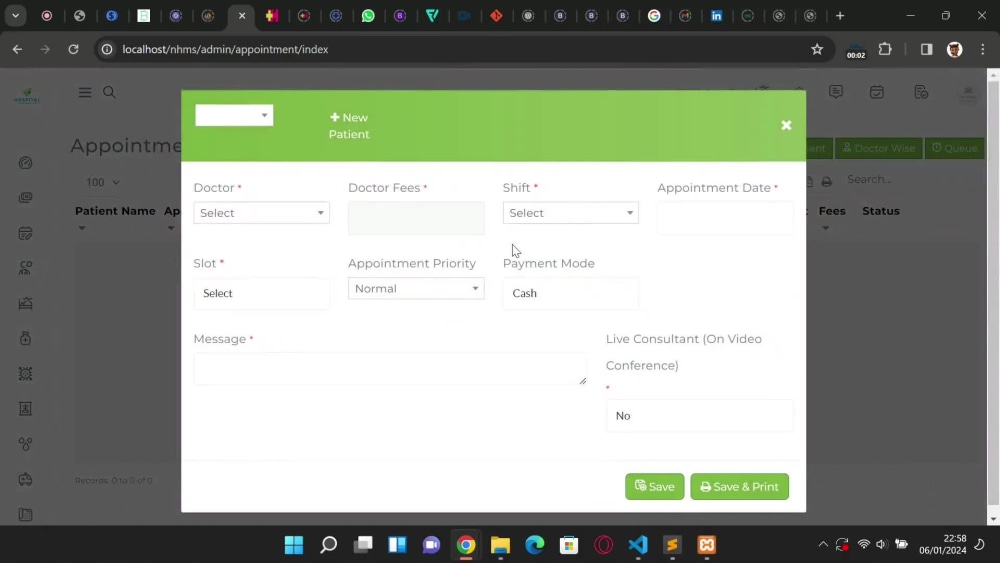Click the browser reload button
The image size is (1000, 563).
[x=73, y=49]
